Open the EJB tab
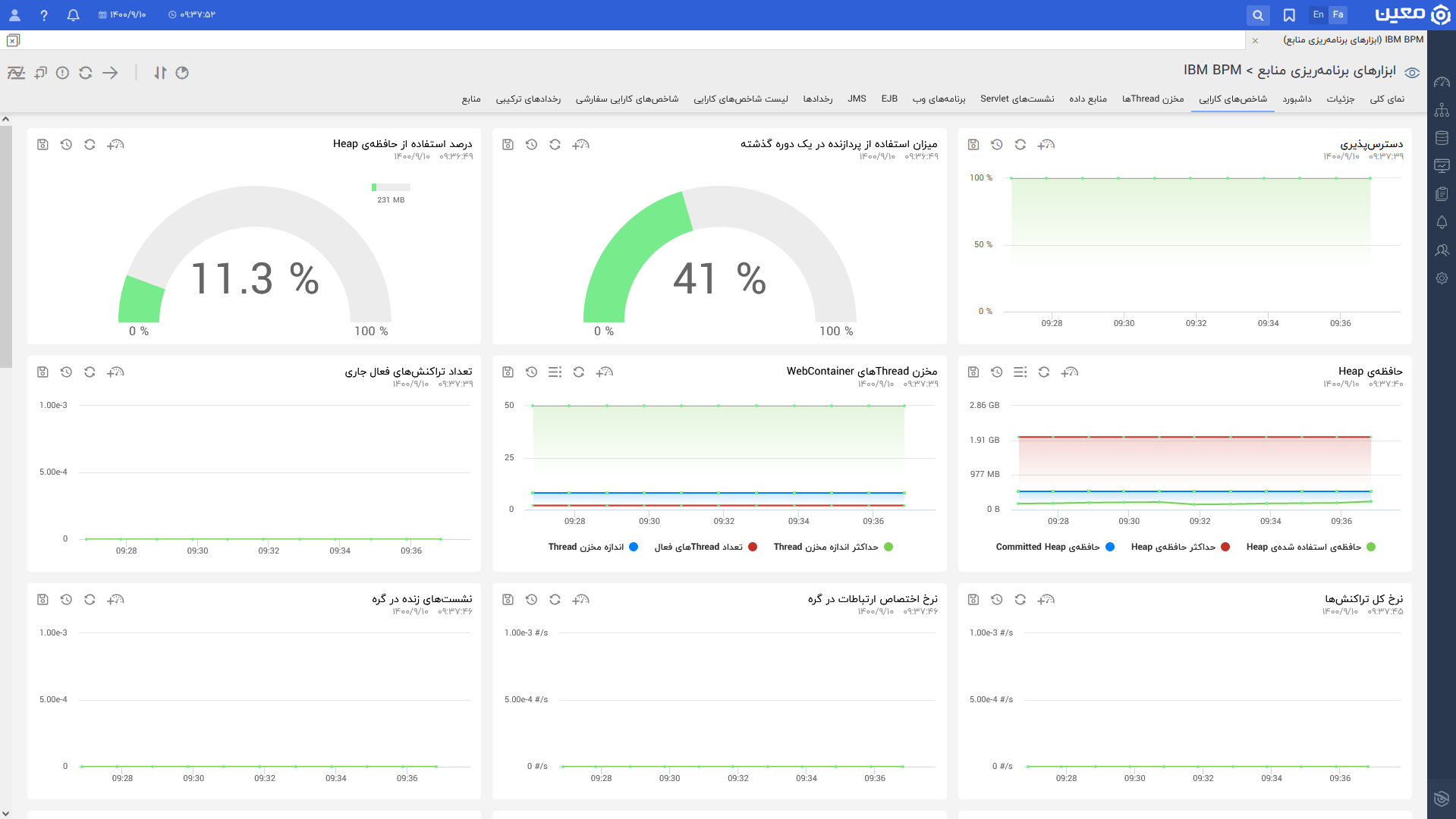 pos(890,99)
